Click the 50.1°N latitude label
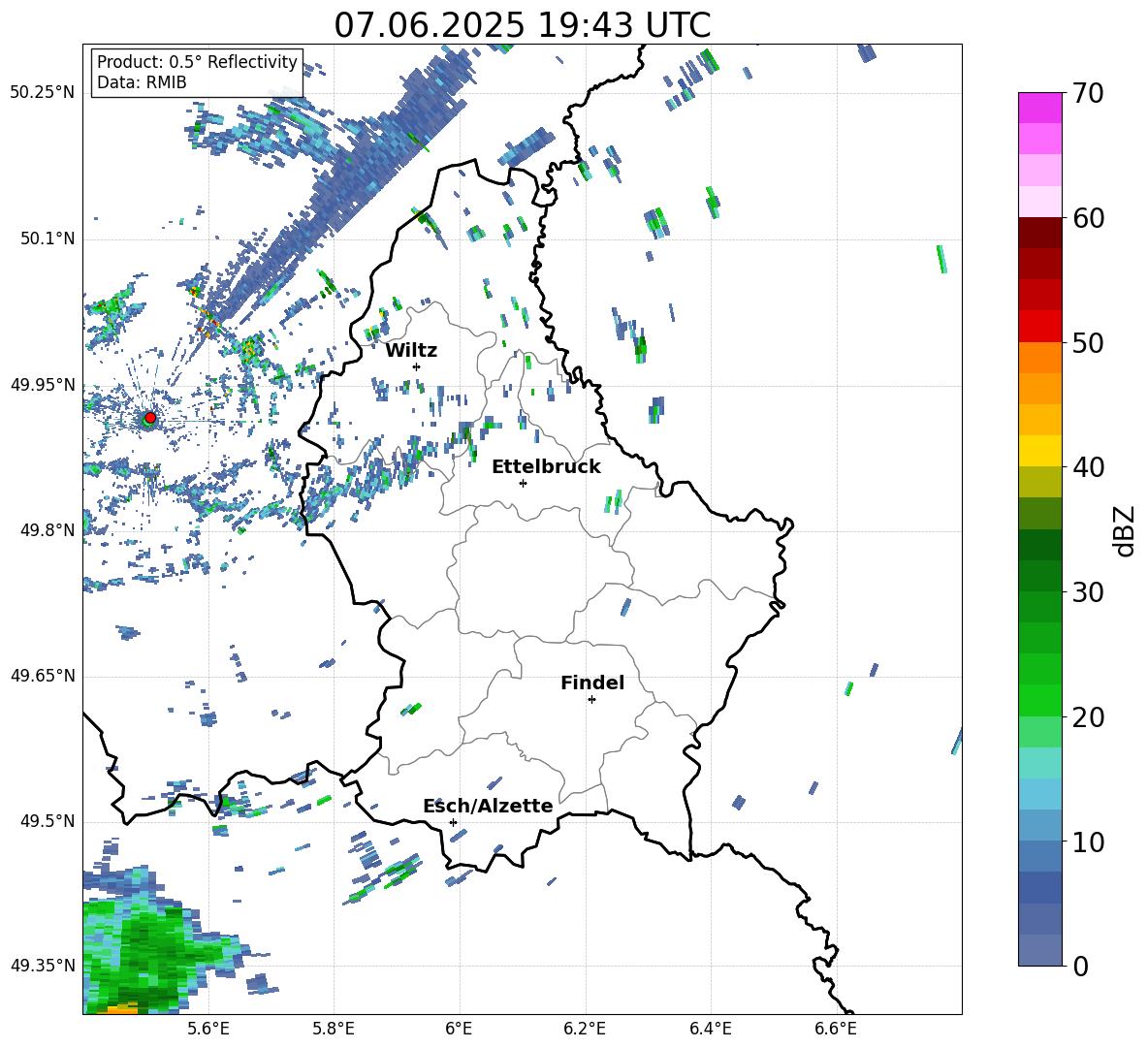The height and width of the screenshot is (1048, 1148). [x=48, y=239]
